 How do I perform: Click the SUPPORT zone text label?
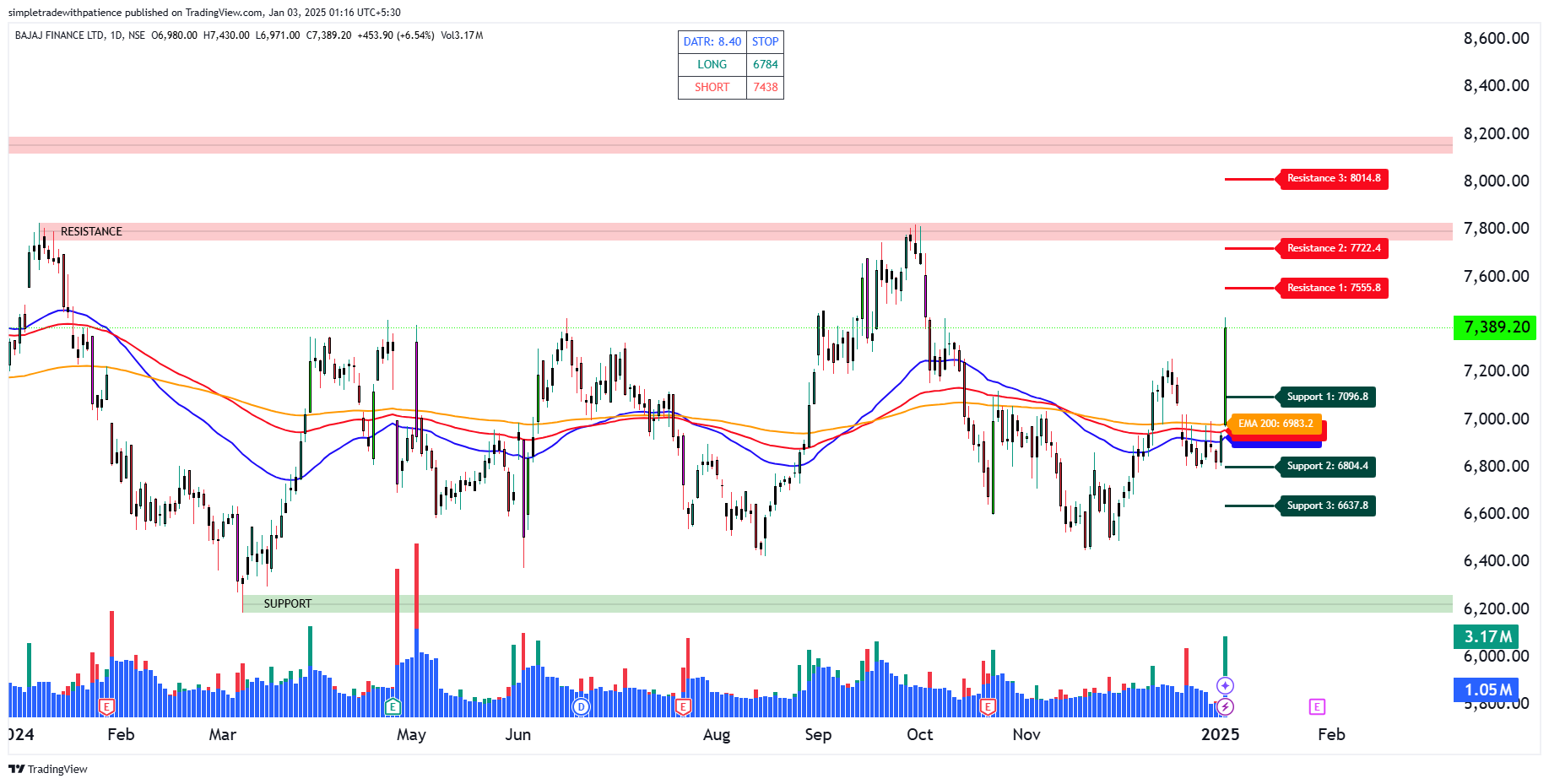[x=288, y=603]
